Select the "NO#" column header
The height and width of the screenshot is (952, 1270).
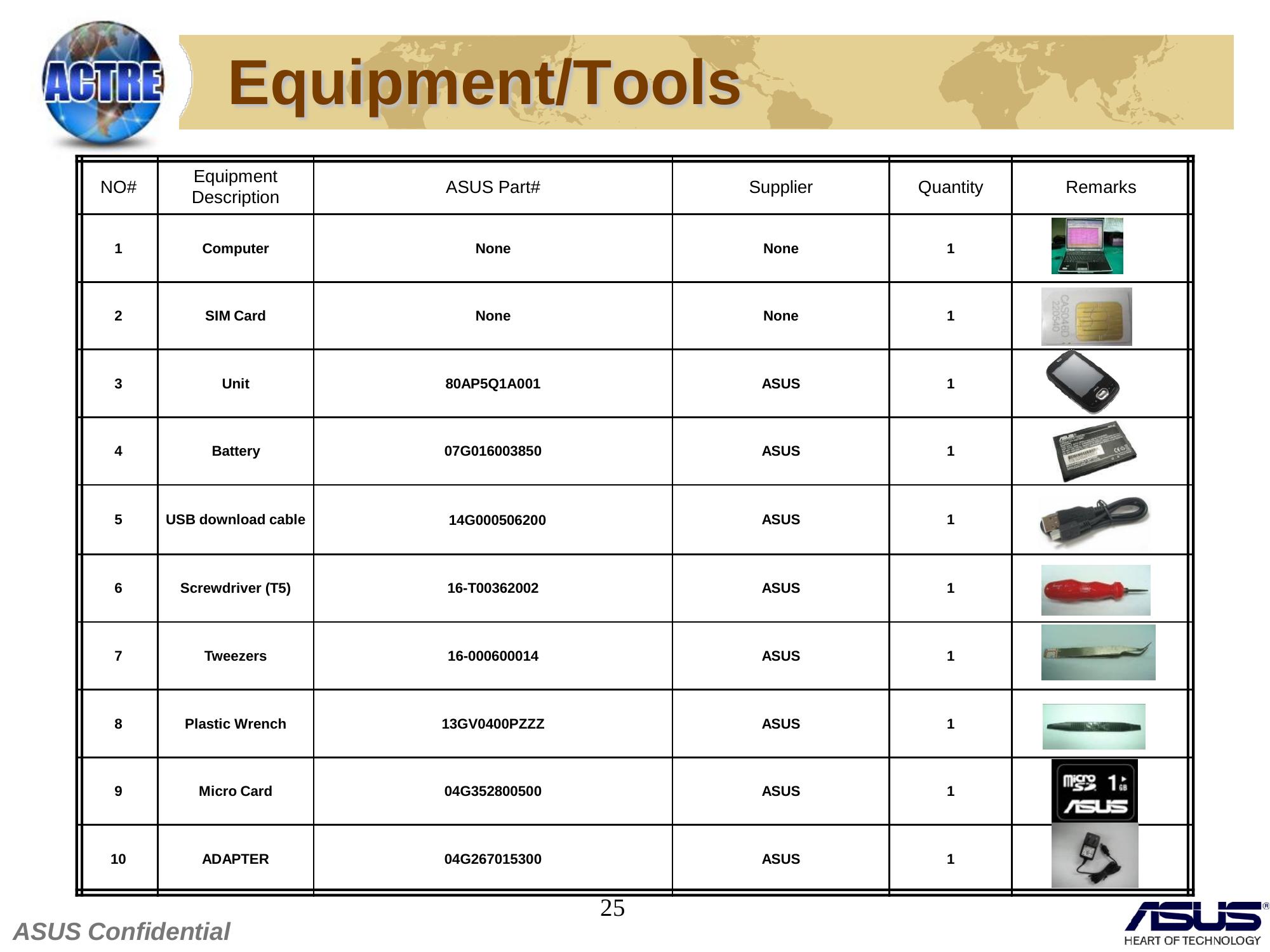[x=119, y=187]
